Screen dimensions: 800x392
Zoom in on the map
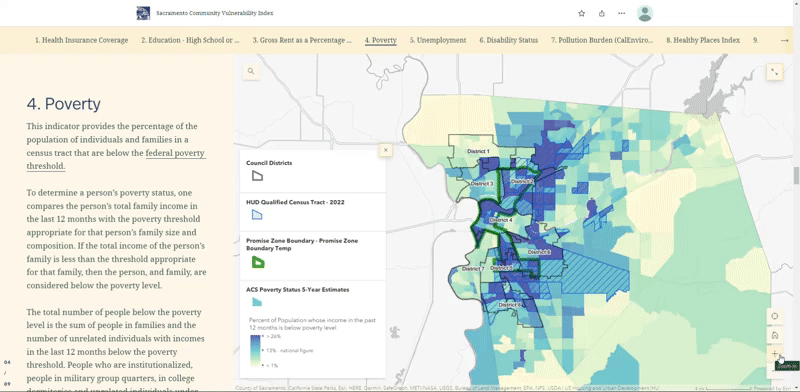tap(774, 354)
